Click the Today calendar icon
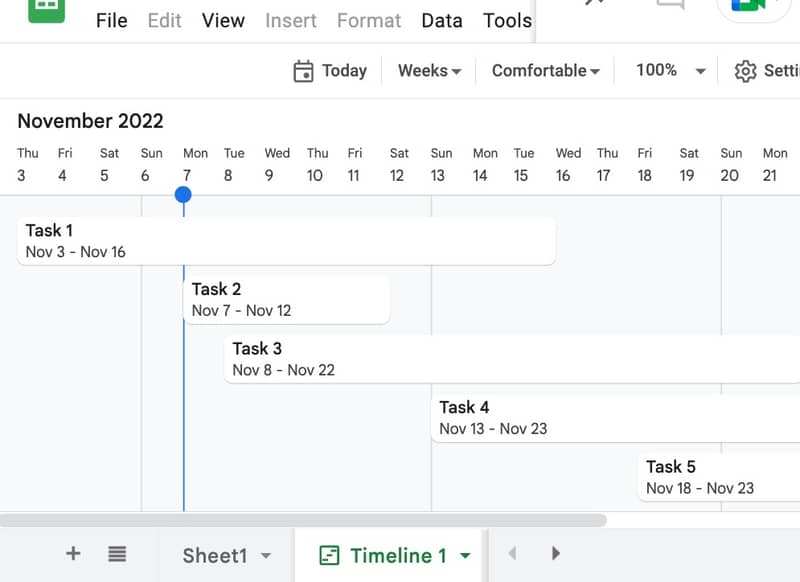Screen dimensions: 800x582 (303, 71)
